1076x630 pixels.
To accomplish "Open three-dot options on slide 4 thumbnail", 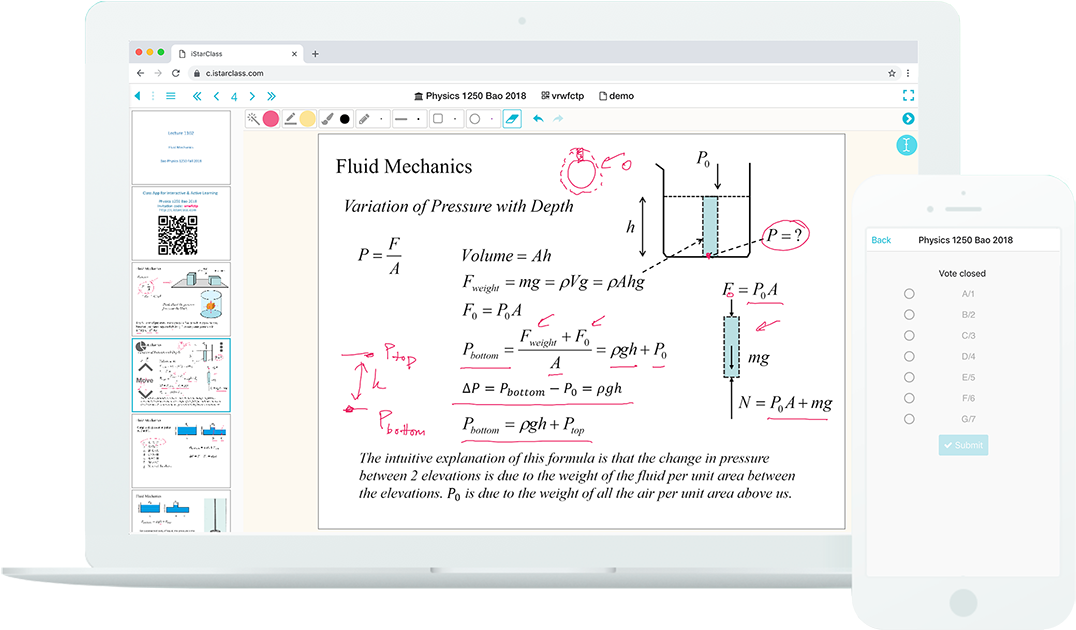I will [221, 347].
